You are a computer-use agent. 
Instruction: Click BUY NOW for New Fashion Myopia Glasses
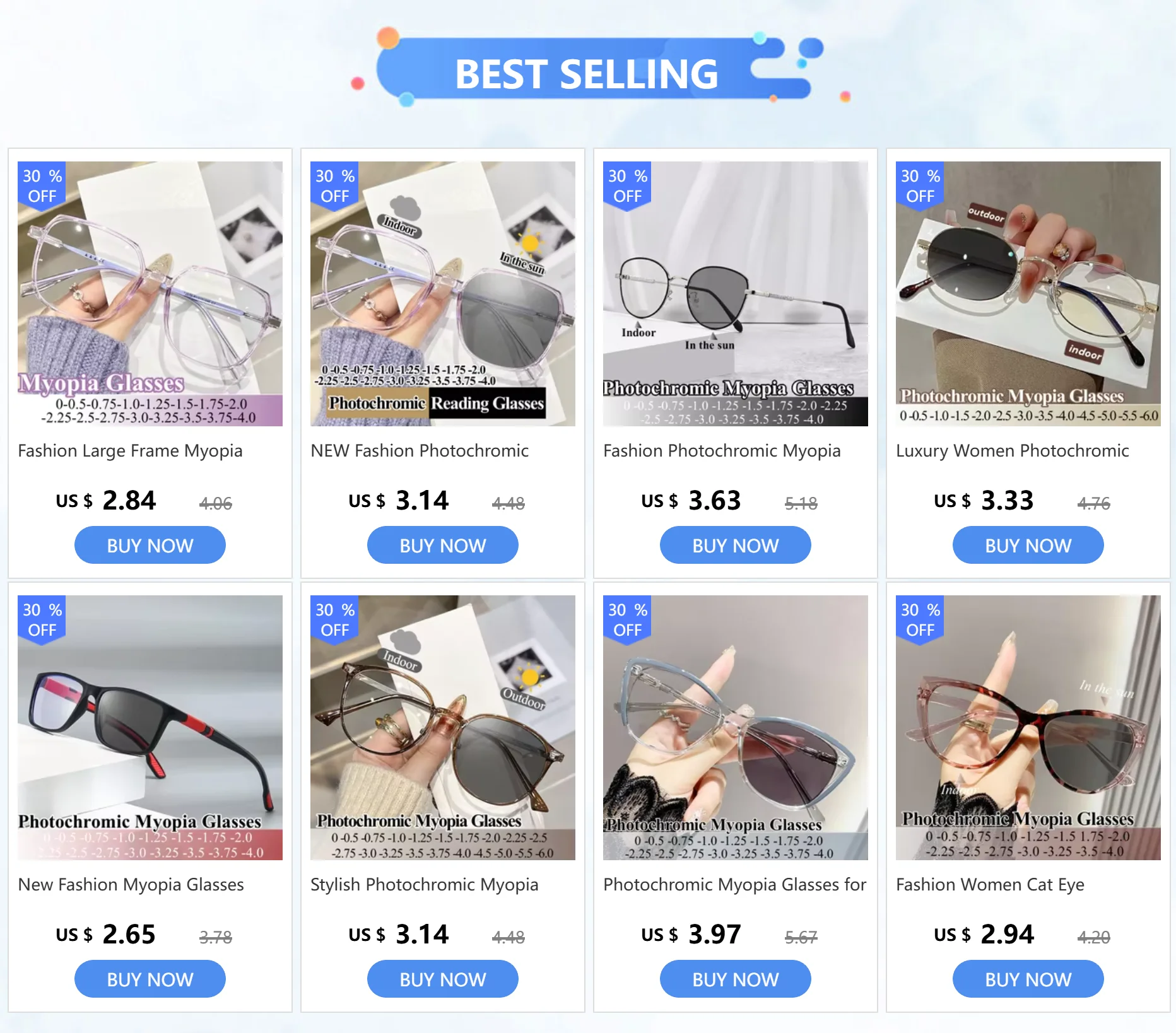pyautogui.click(x=150, y=979)
